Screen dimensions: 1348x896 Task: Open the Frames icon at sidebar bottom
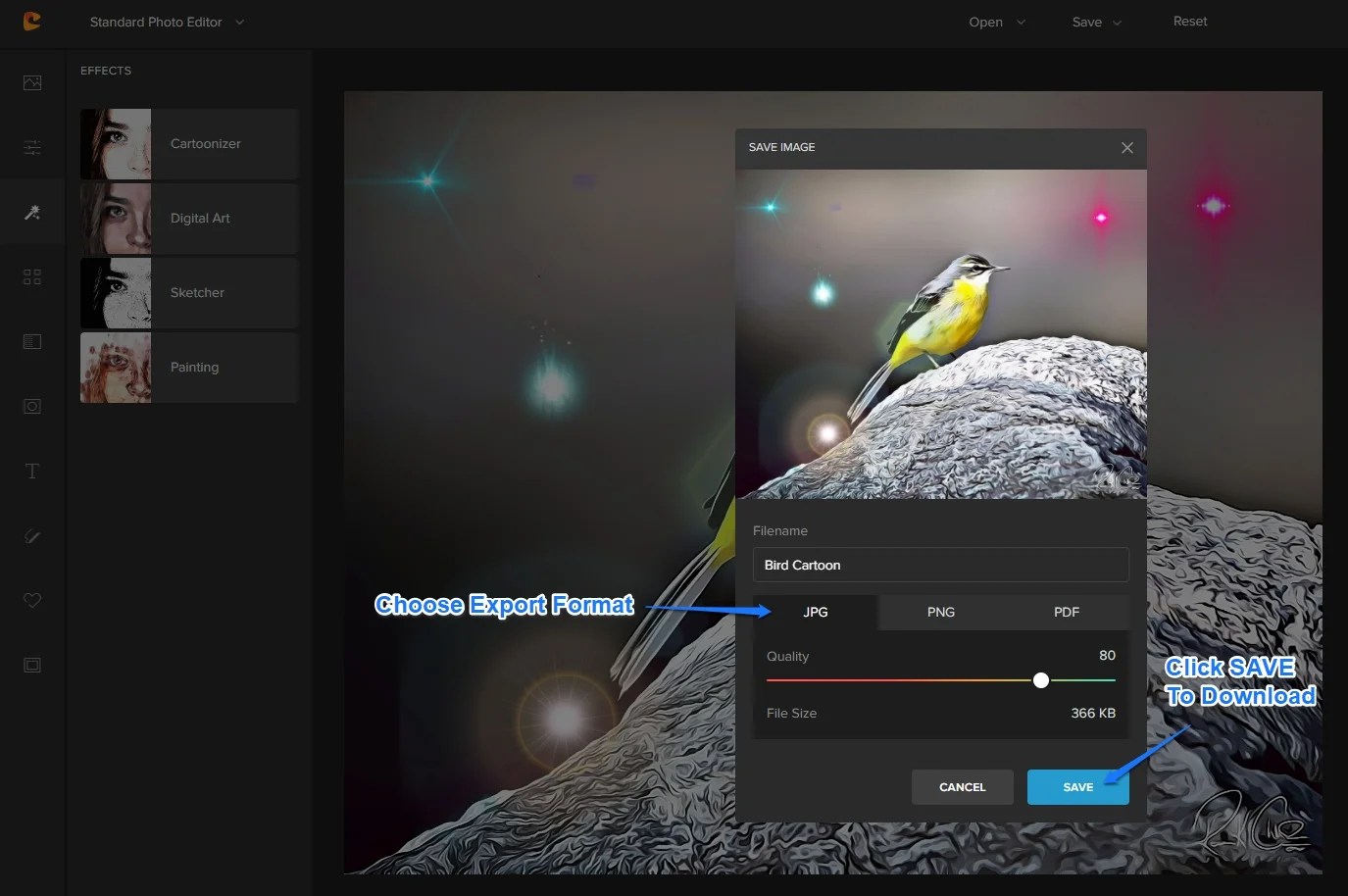click(x=31, y=665)
